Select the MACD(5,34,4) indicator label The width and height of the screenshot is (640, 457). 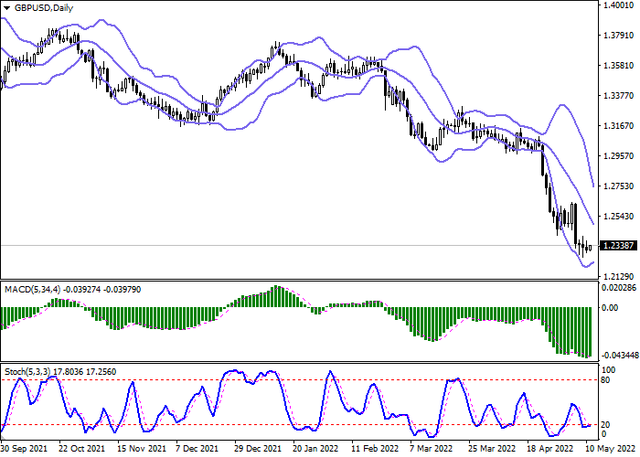pyautogui.click(x=33, y=291)
